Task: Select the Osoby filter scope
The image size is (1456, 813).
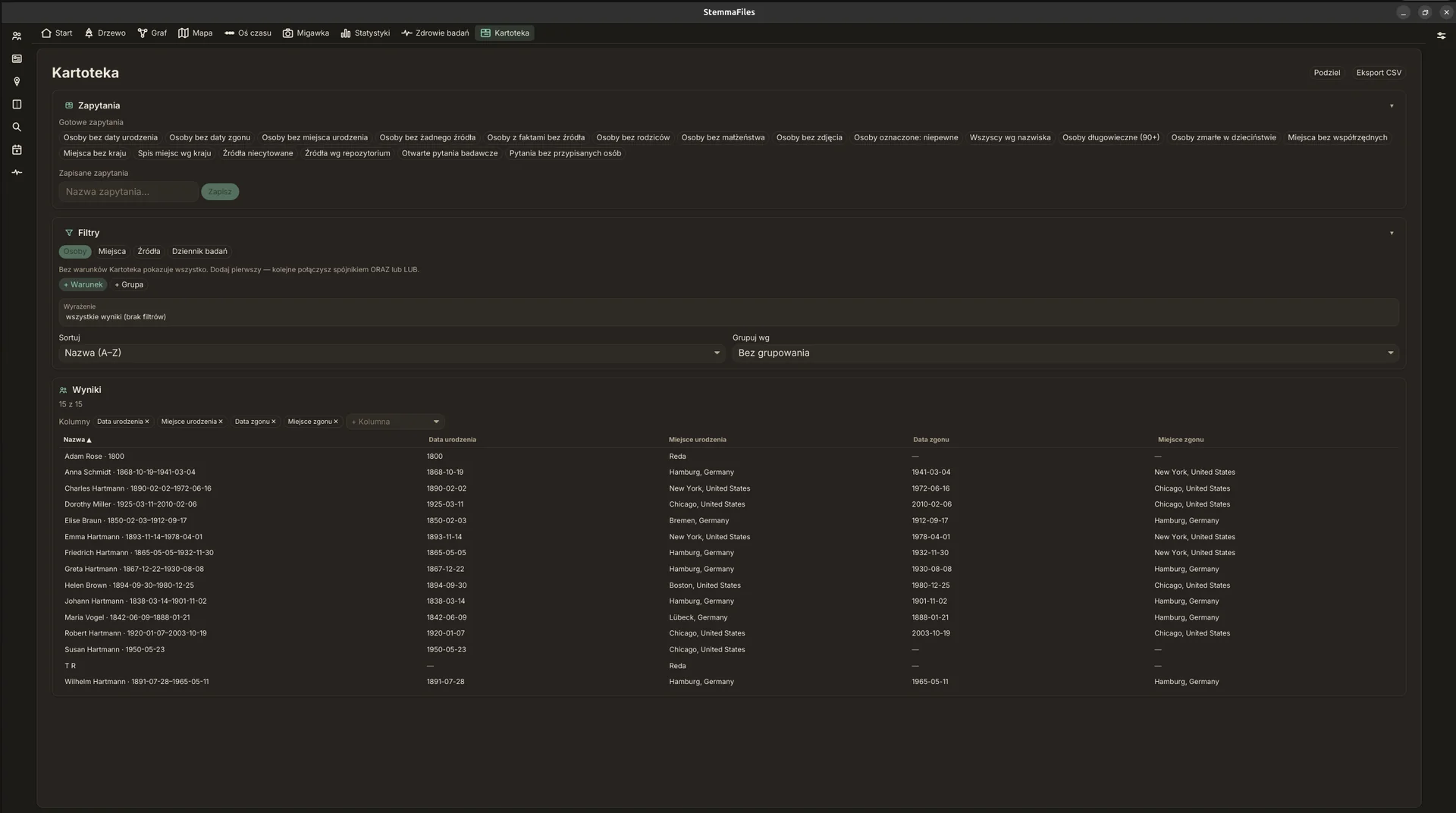Action: coord(75,252)
